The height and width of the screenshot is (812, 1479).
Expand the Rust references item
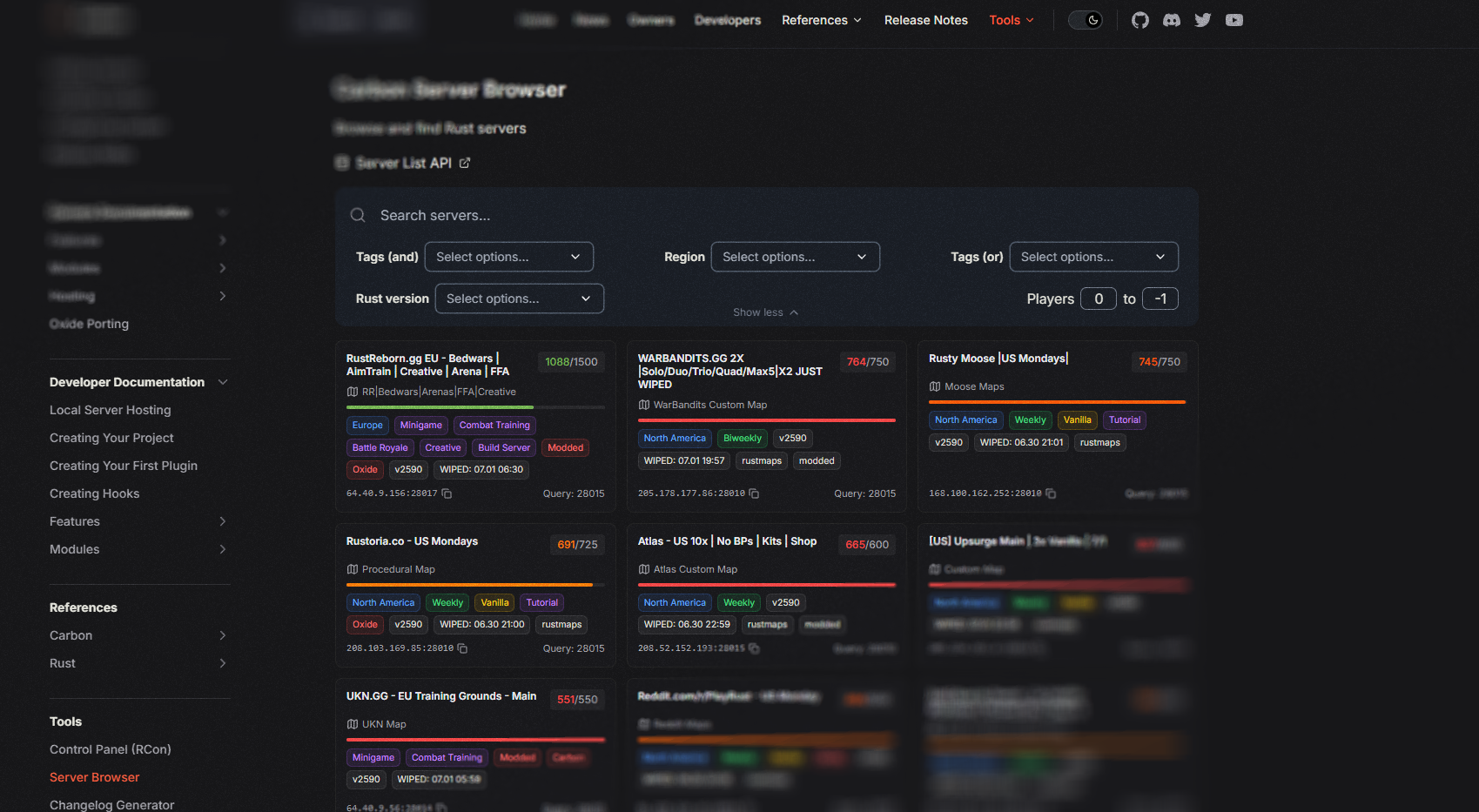click(223, 663)
